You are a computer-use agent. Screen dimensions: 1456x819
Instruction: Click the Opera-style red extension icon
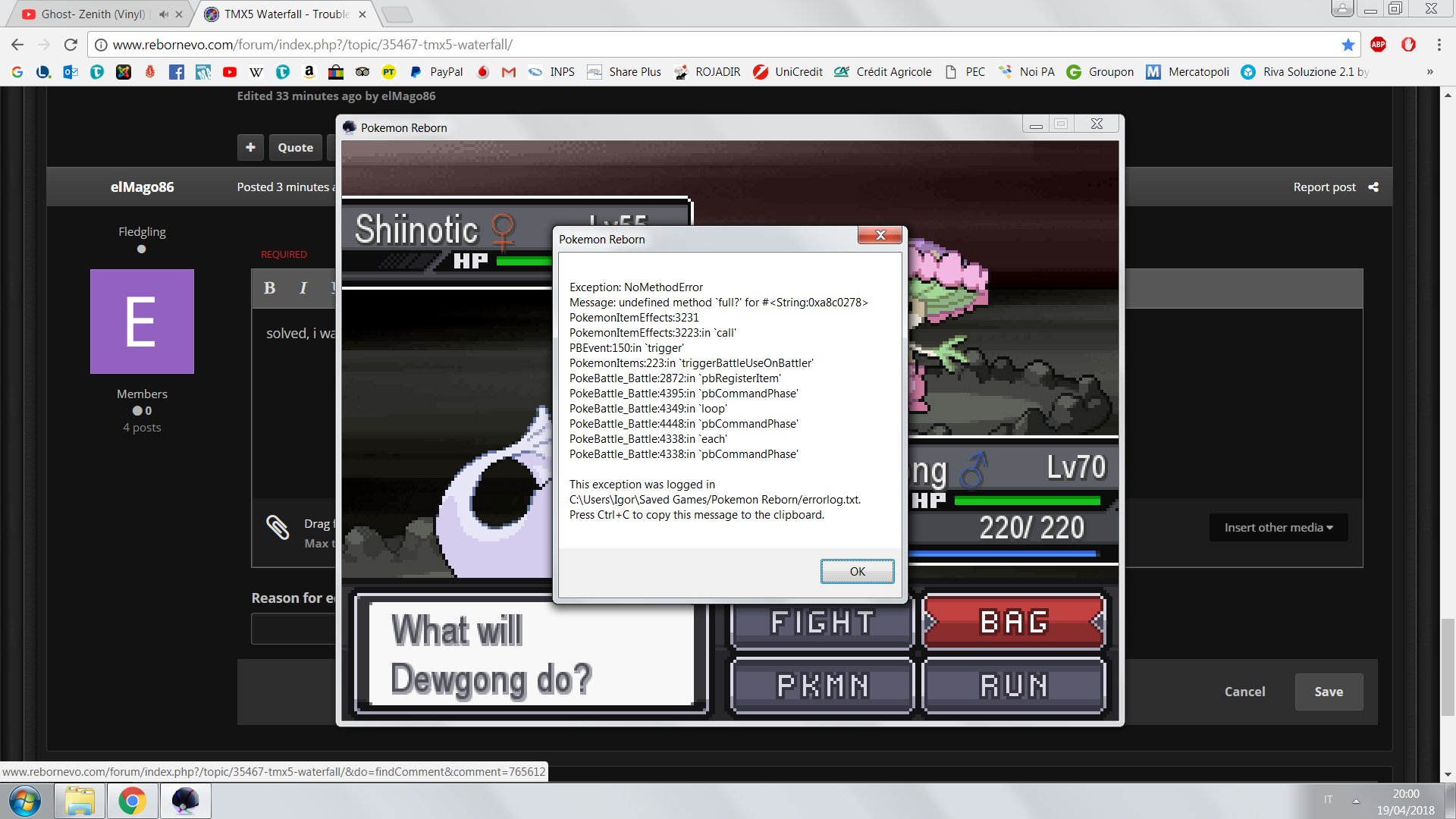tap(1408, 45)
